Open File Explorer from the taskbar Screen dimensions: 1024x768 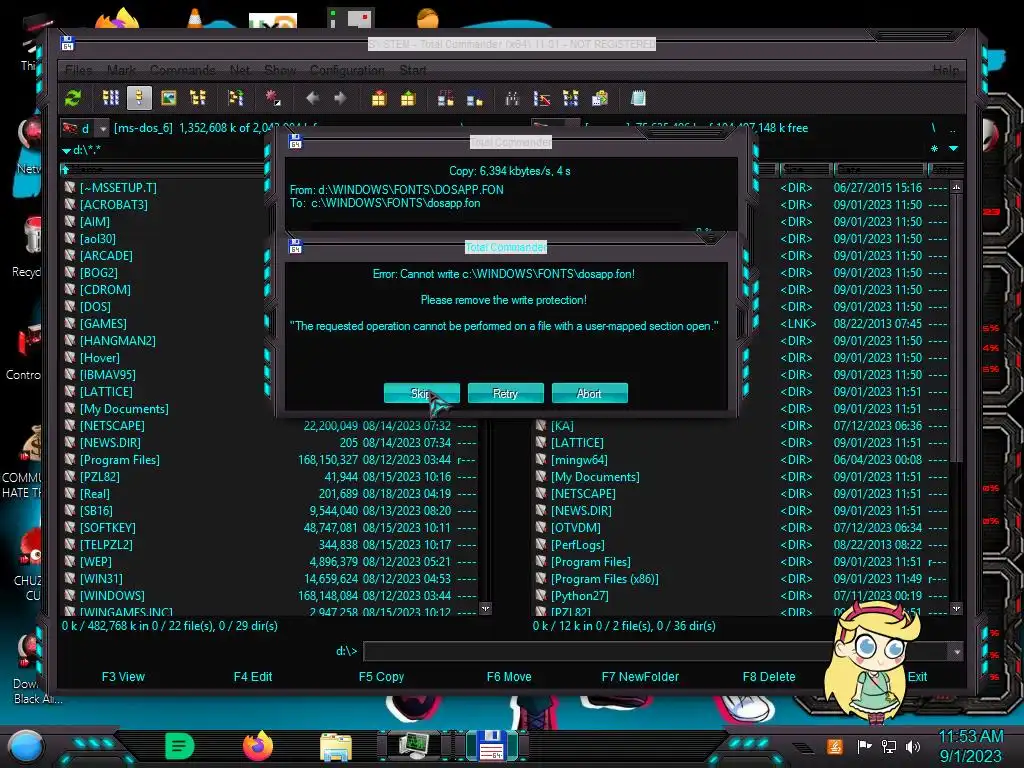(x=336, y=747)
